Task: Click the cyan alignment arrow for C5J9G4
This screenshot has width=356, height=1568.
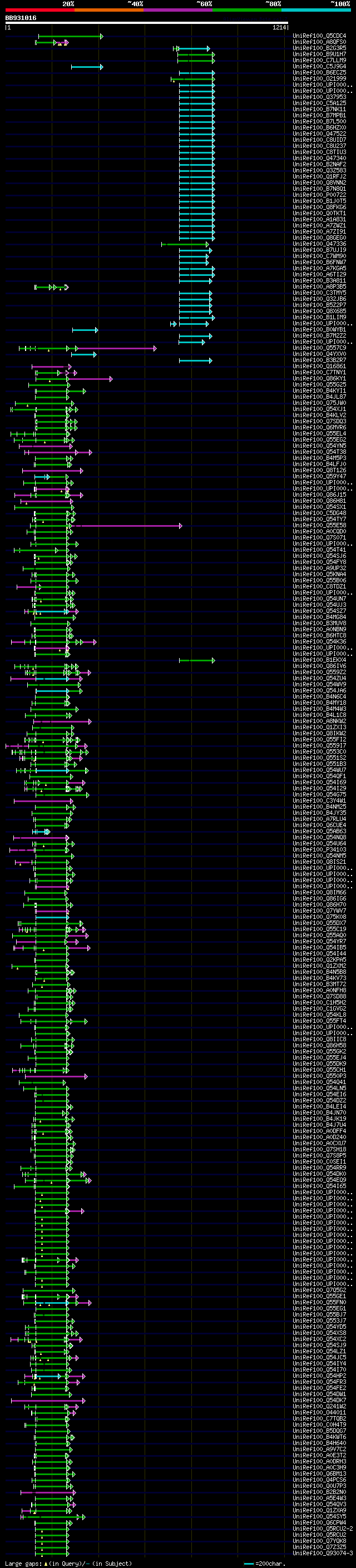Action: (87, 67)
